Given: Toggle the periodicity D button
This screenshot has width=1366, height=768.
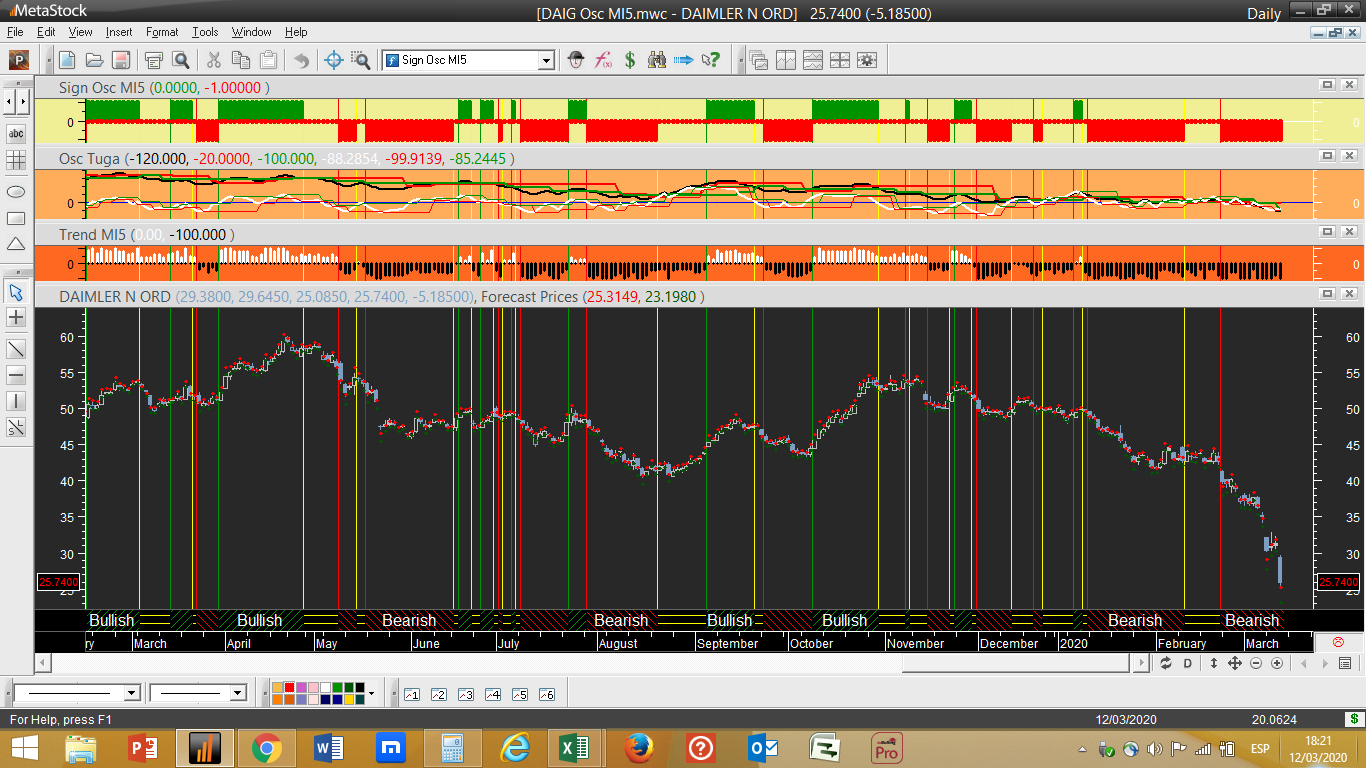Looking at the screenshot, I should [1188, 663].
